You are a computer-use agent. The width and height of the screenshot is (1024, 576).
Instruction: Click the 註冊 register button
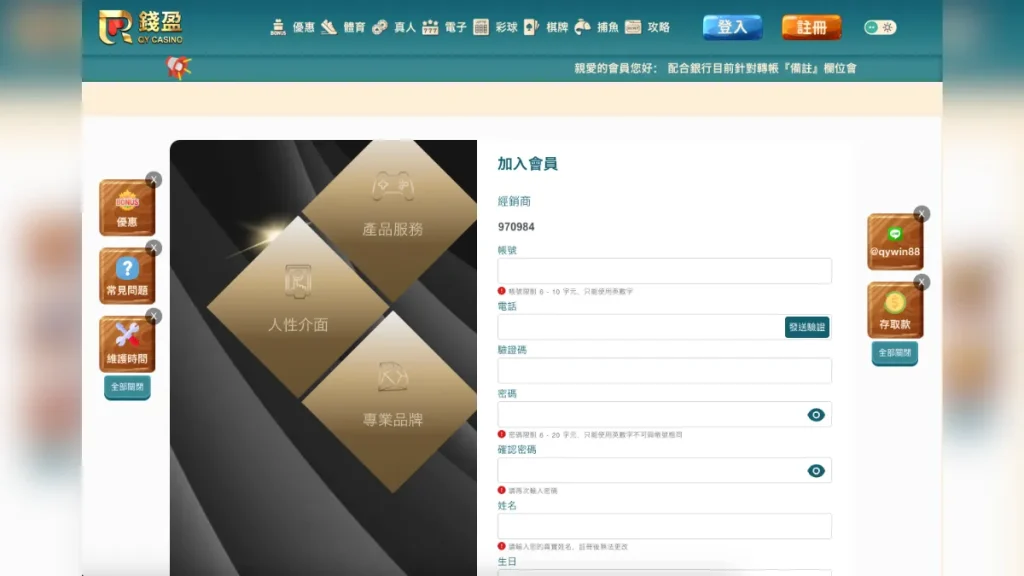811,27
